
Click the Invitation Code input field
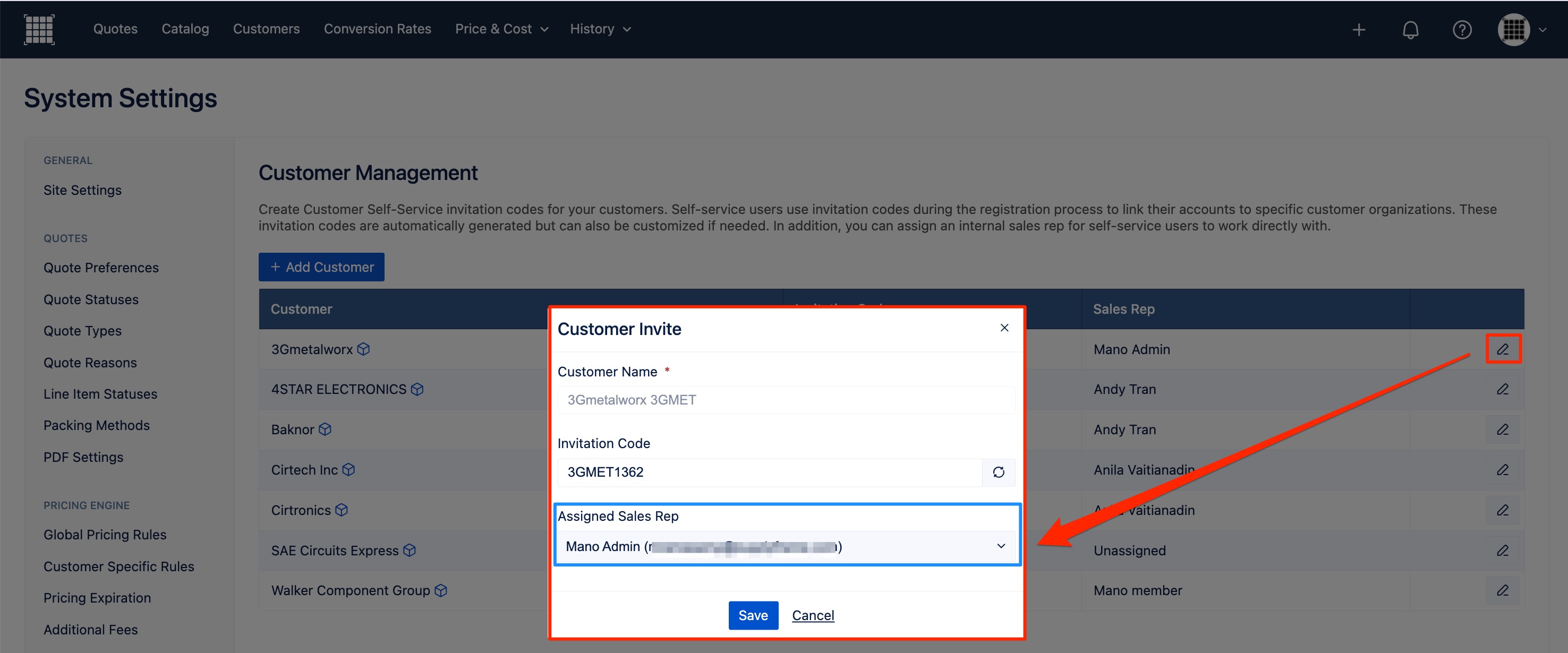click(769, 472)
